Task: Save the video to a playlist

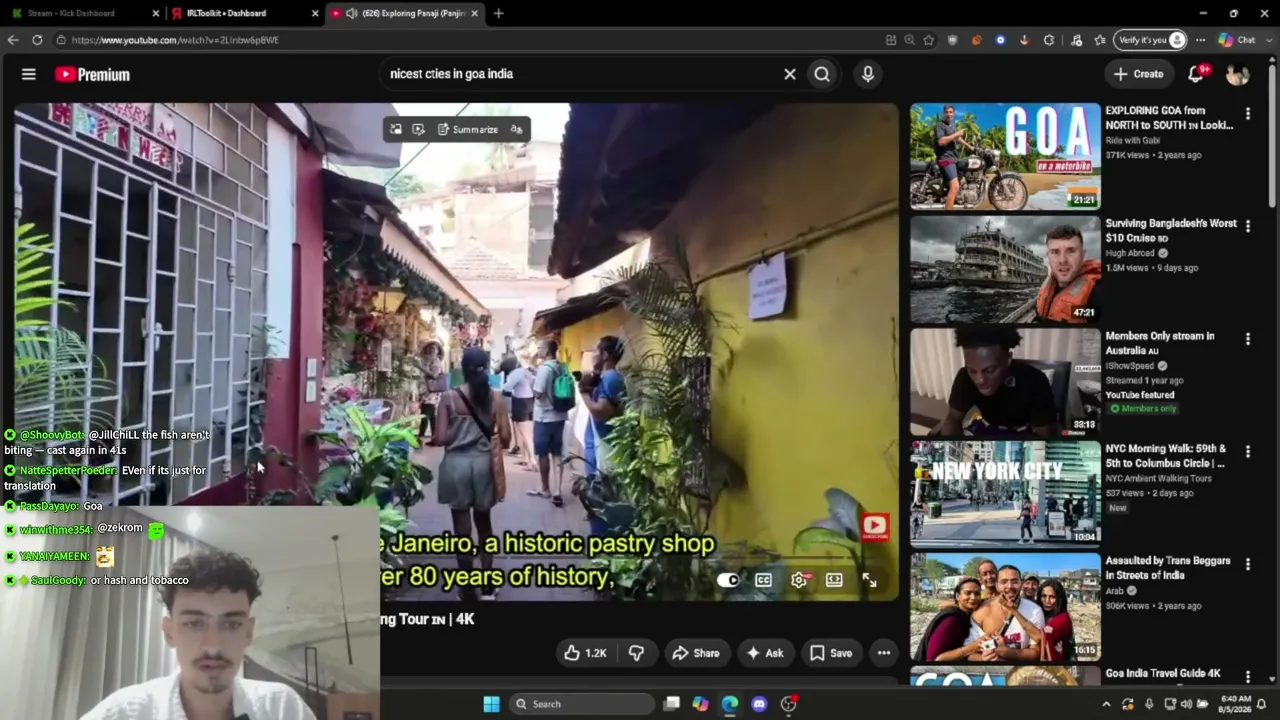Action: pyautogui.click(x=831, y=653)
